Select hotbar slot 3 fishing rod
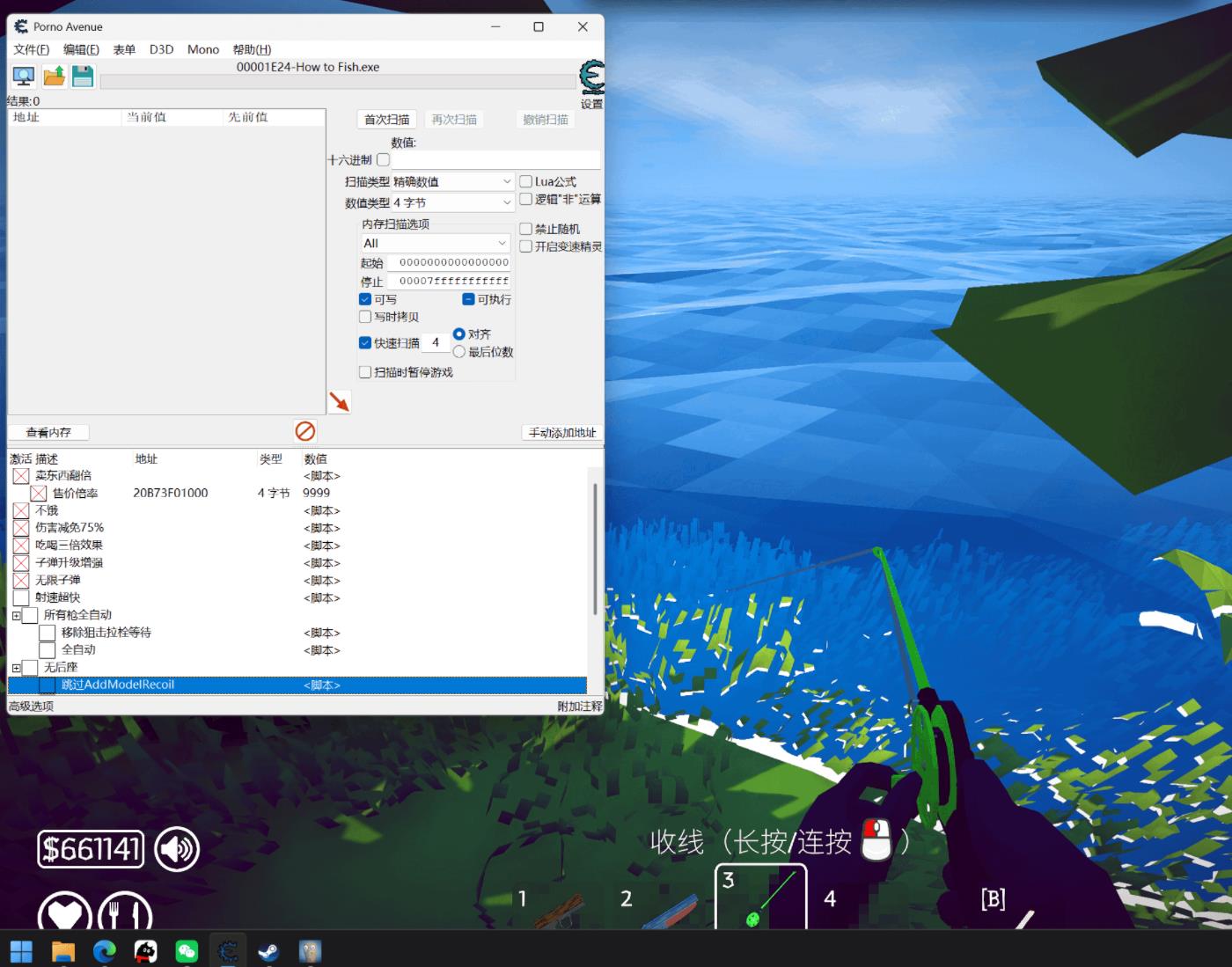This screenshot has width=1232, height=967. click(761, 897)
